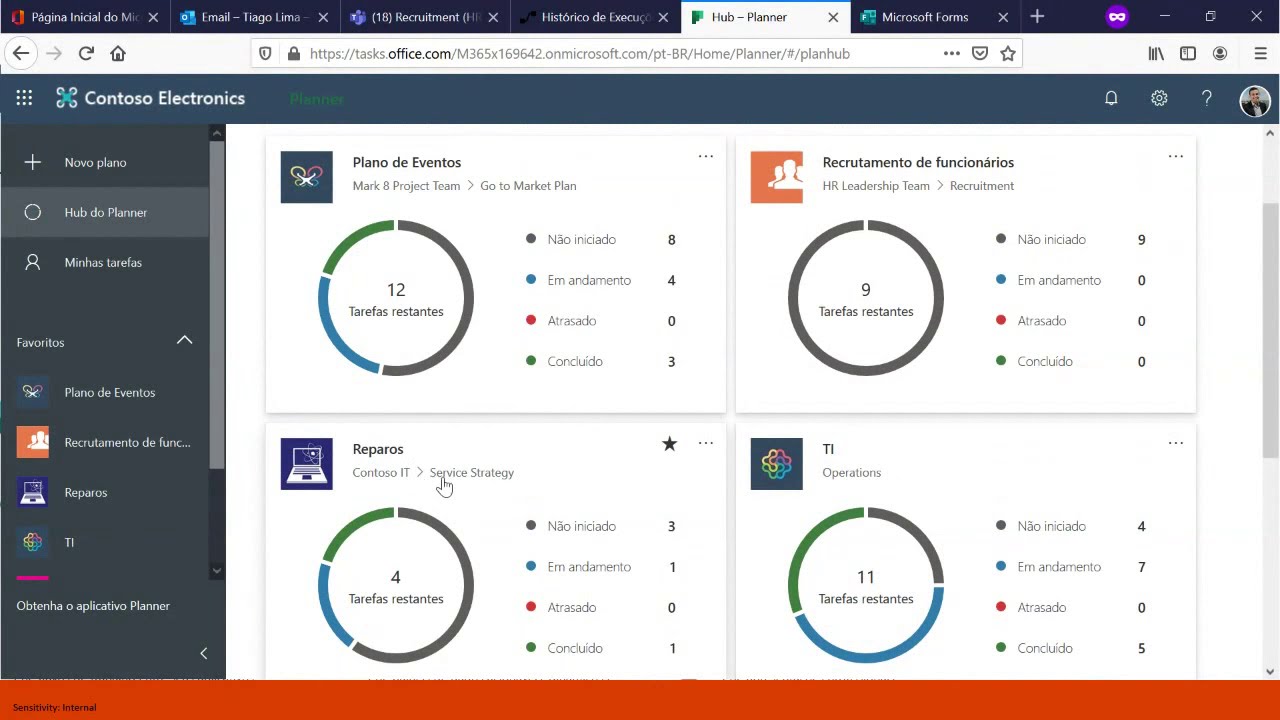Click the plus icon for Novo plano
This screenshot has width=1280, height=720.
click(x=32, y=162)
